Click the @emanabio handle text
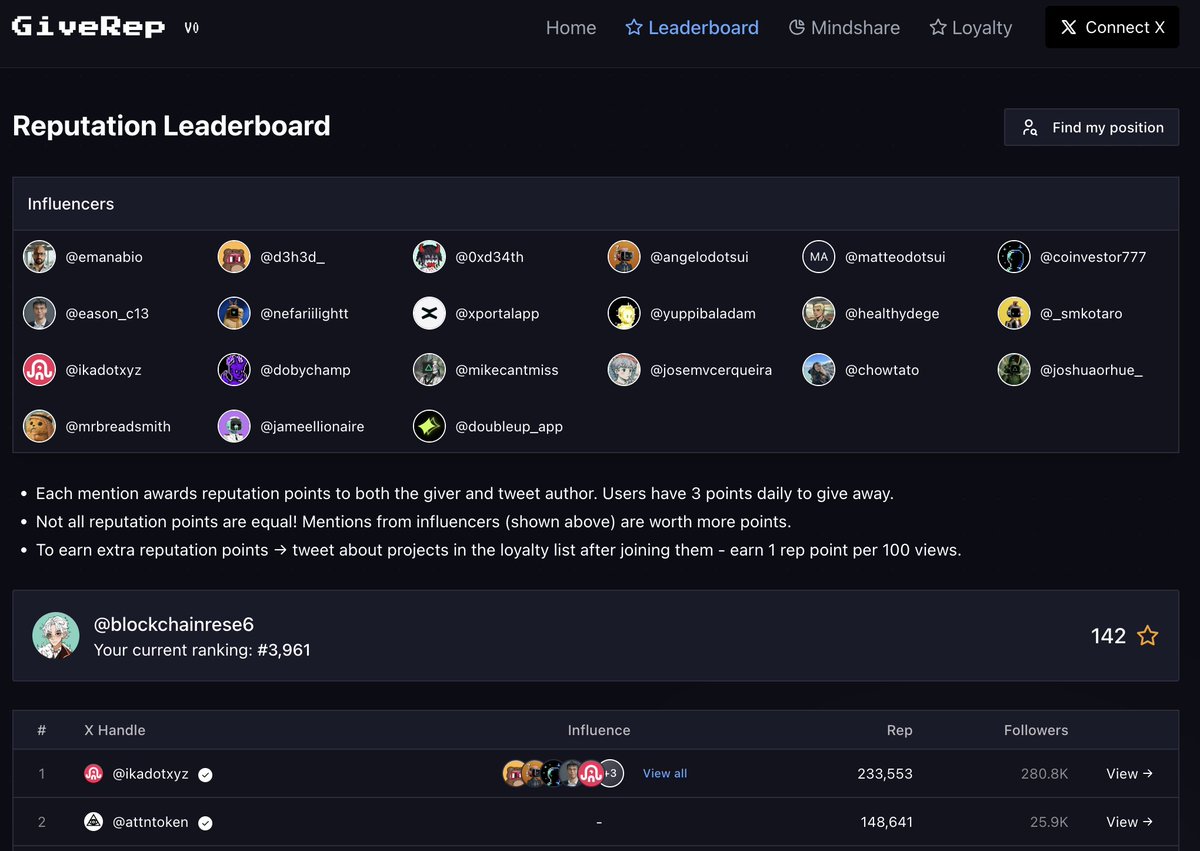Screen dimensions: 1200x851 104,257
